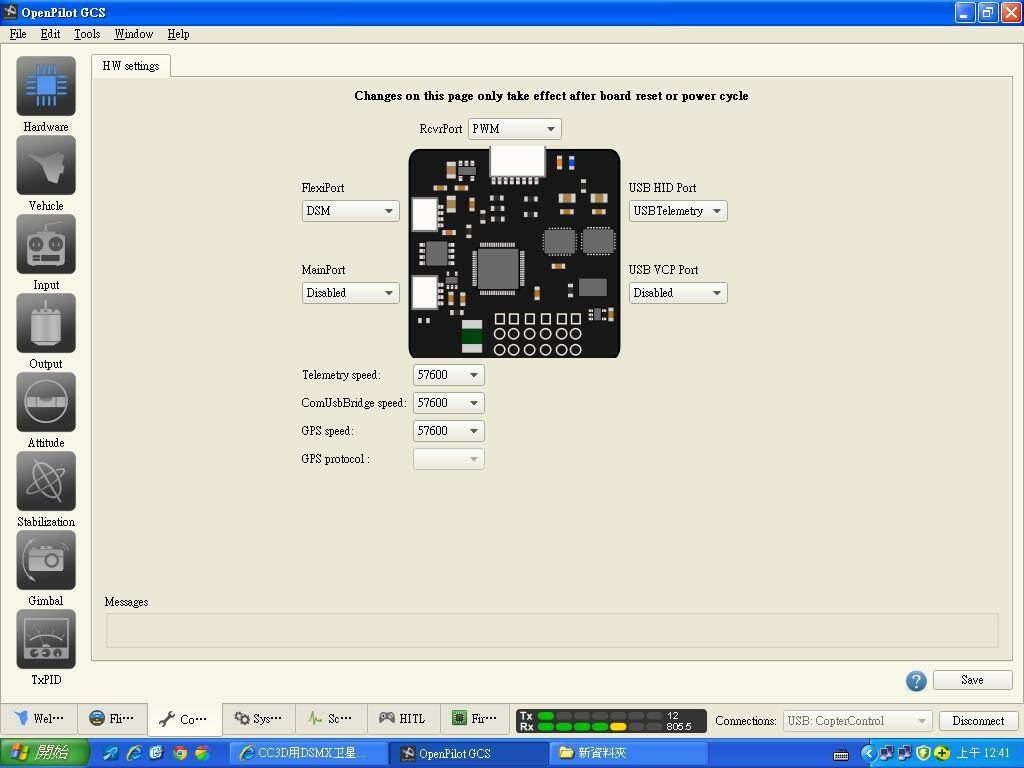Click the system tray expand arrow
Viewport: 1024px width, 768px height.
(x=868, y=754)
